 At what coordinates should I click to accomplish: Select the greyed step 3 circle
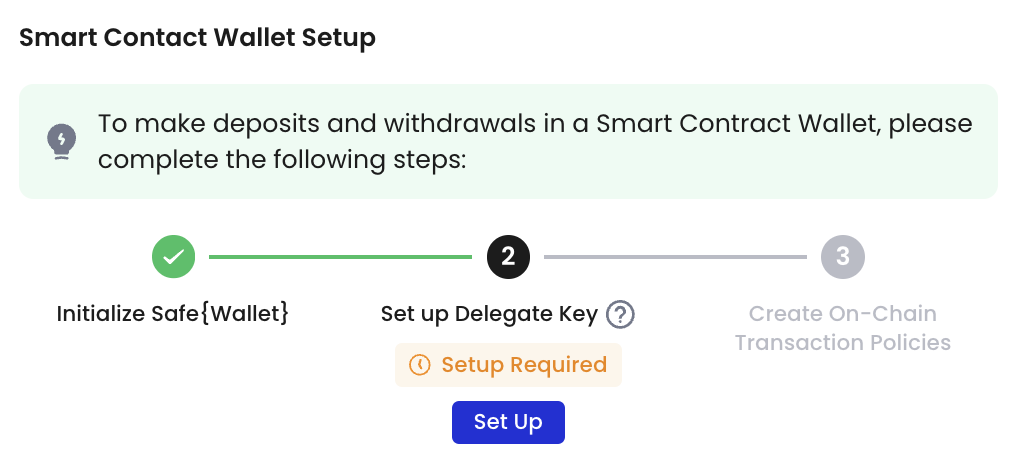click(843, 257)
